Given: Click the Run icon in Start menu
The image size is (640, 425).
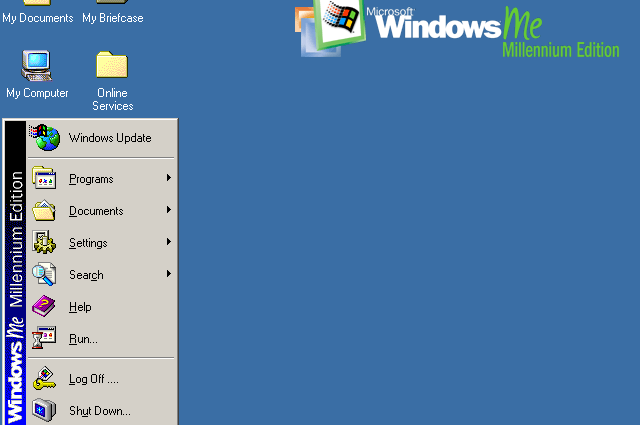Looking at the screenshot, I should (x=44, y=339).
